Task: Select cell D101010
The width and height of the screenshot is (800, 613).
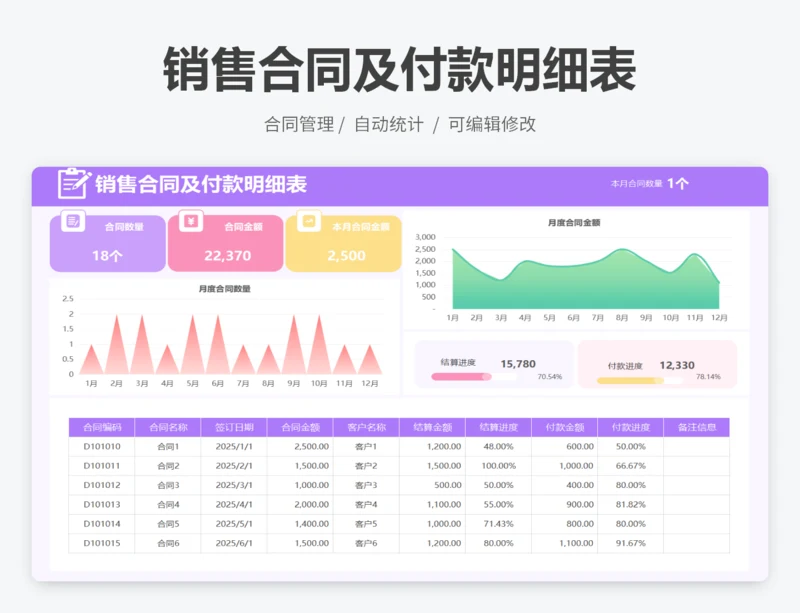Action: (102, 447)
